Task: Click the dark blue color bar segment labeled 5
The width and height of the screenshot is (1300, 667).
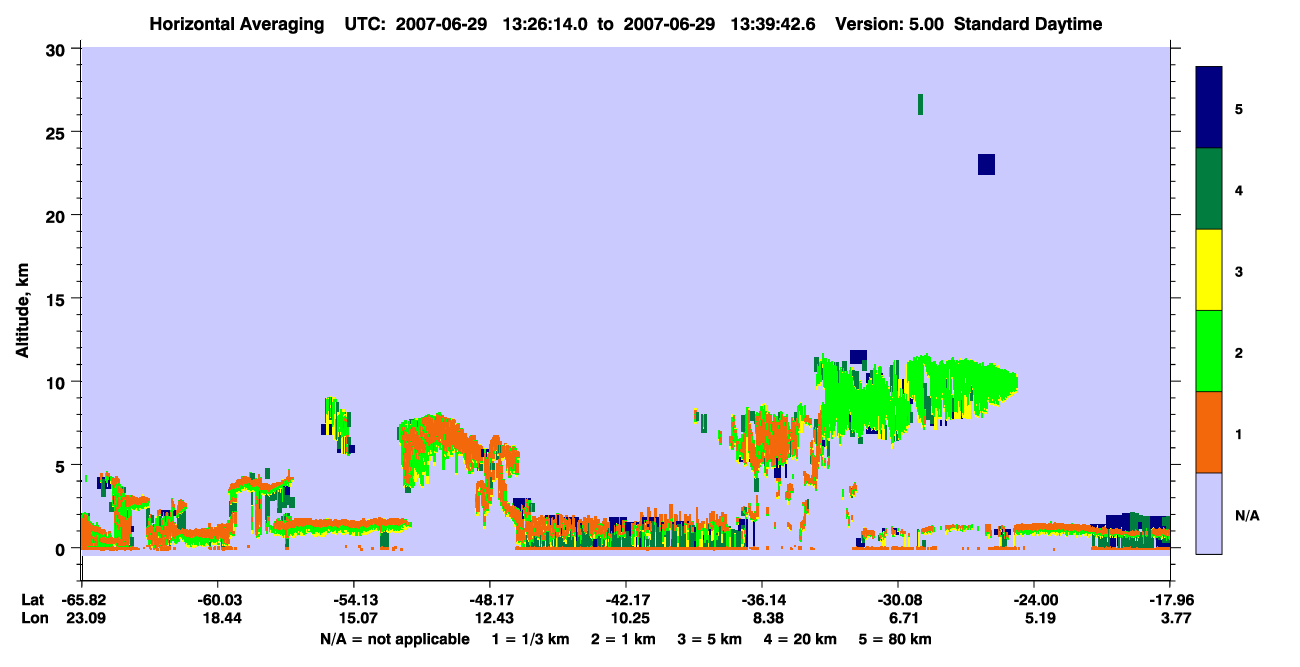Action: pyautogui.click(x=1209, y=108)
